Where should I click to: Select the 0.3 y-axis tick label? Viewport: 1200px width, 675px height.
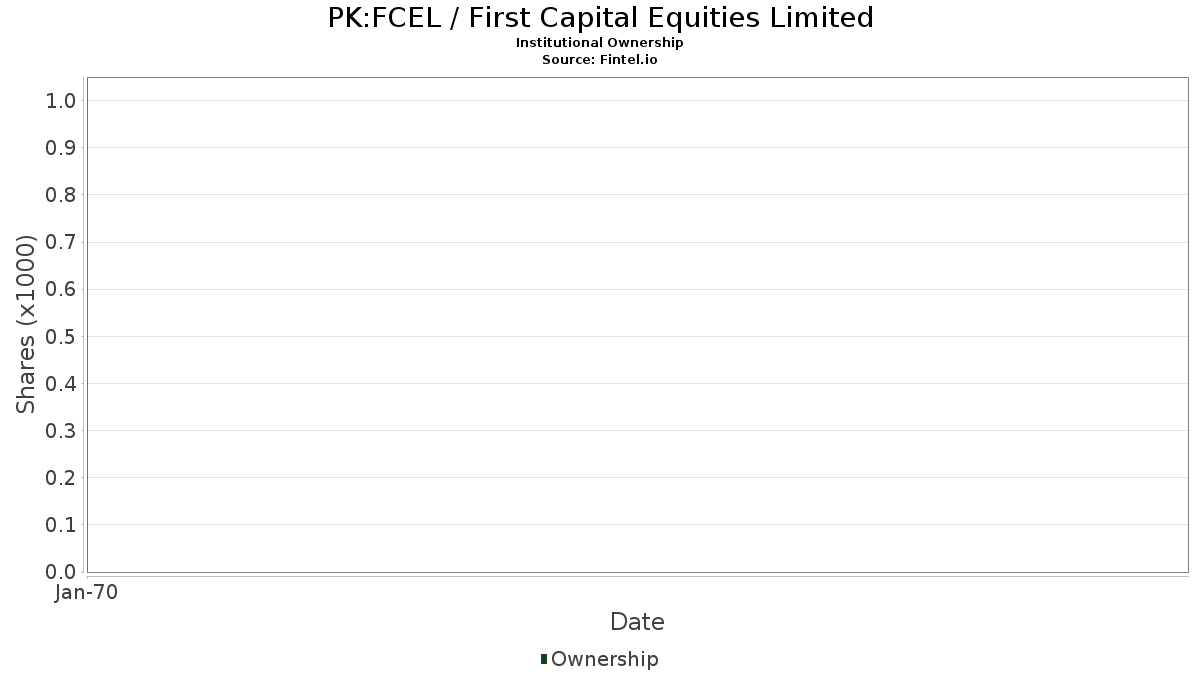point(61,430)
